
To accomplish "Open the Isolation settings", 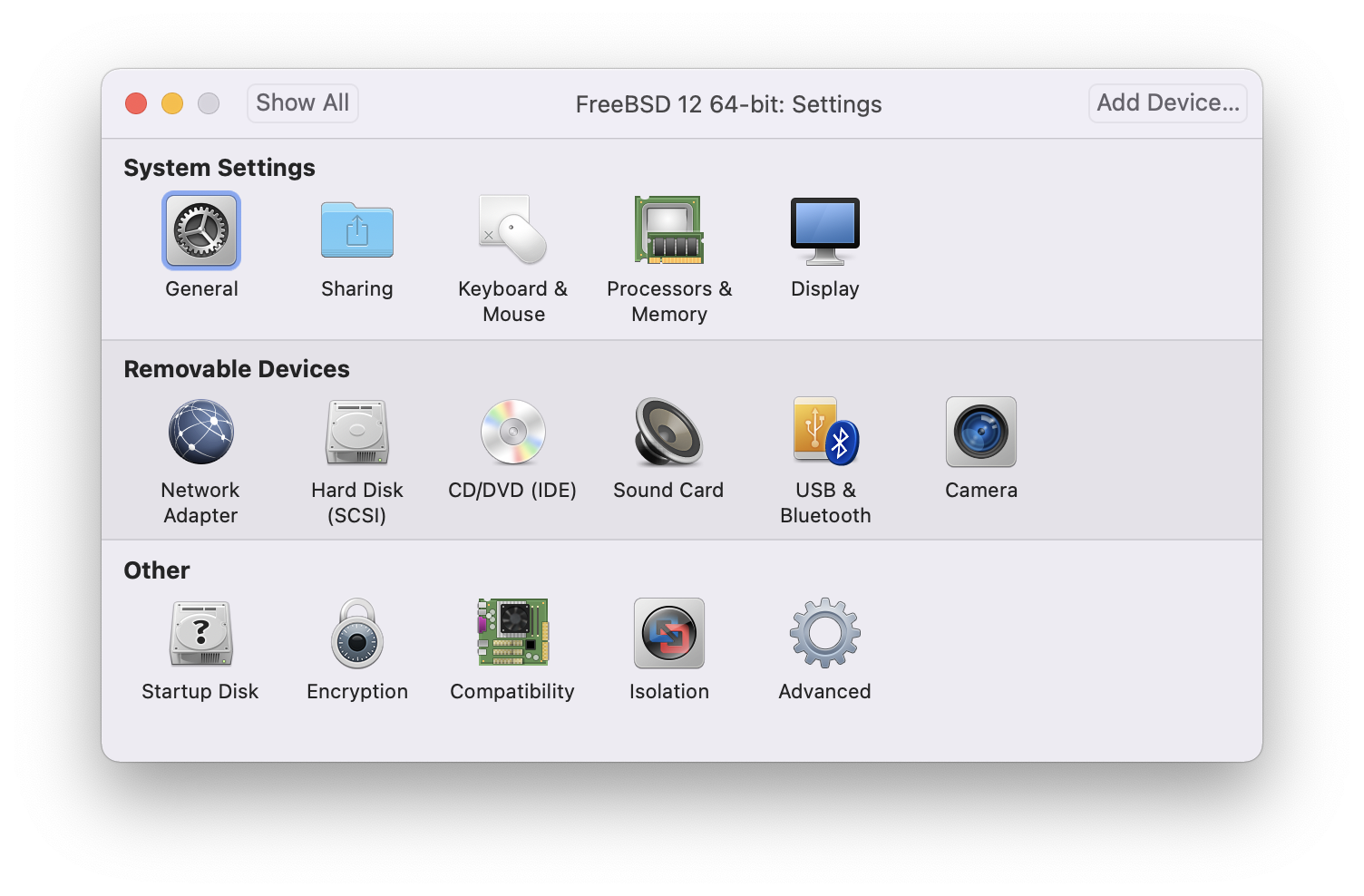I will pos(669,633).
